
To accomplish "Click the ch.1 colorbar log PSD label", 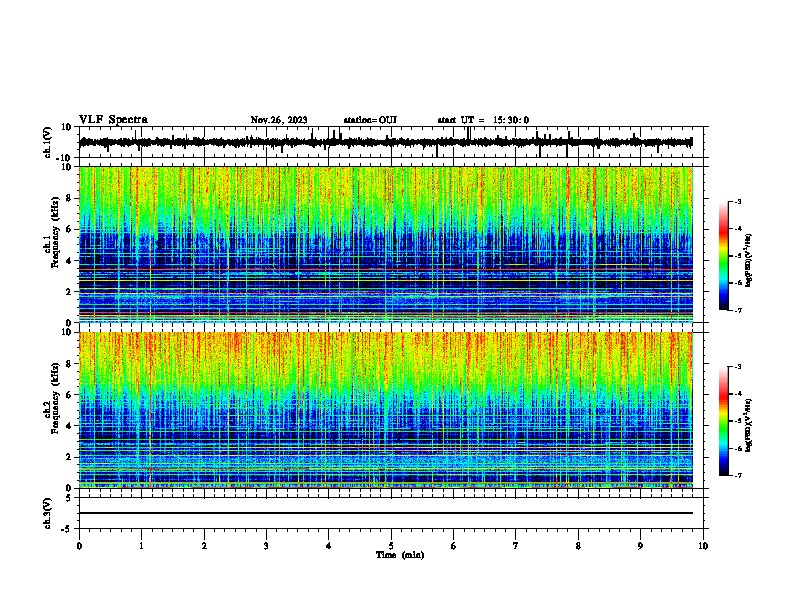I will click(749, 260).
